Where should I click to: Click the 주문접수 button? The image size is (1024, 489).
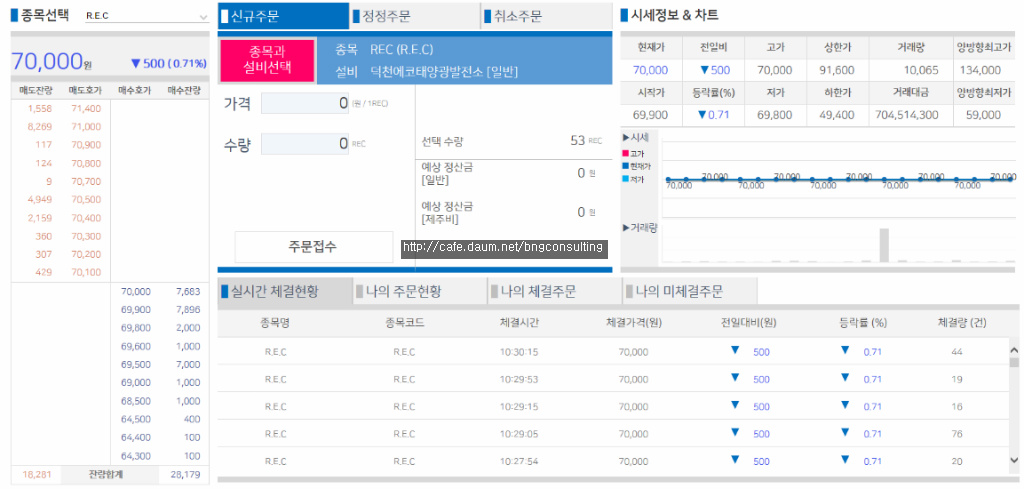coord(314,247)
